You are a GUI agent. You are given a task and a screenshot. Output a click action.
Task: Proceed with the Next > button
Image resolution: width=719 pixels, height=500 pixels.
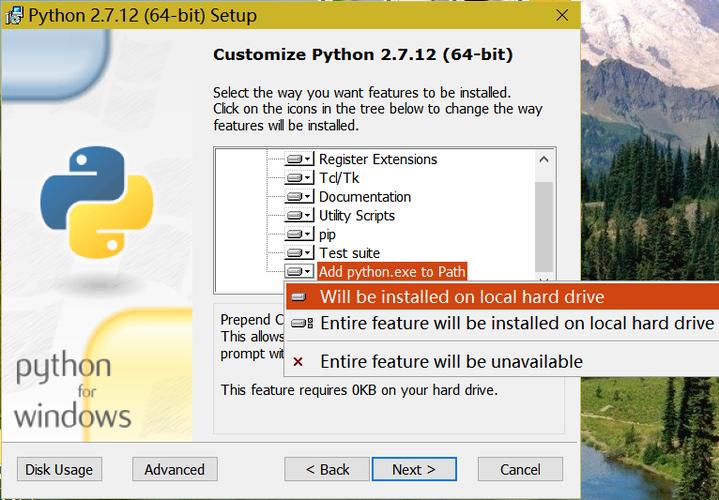[x=414, y=469]
